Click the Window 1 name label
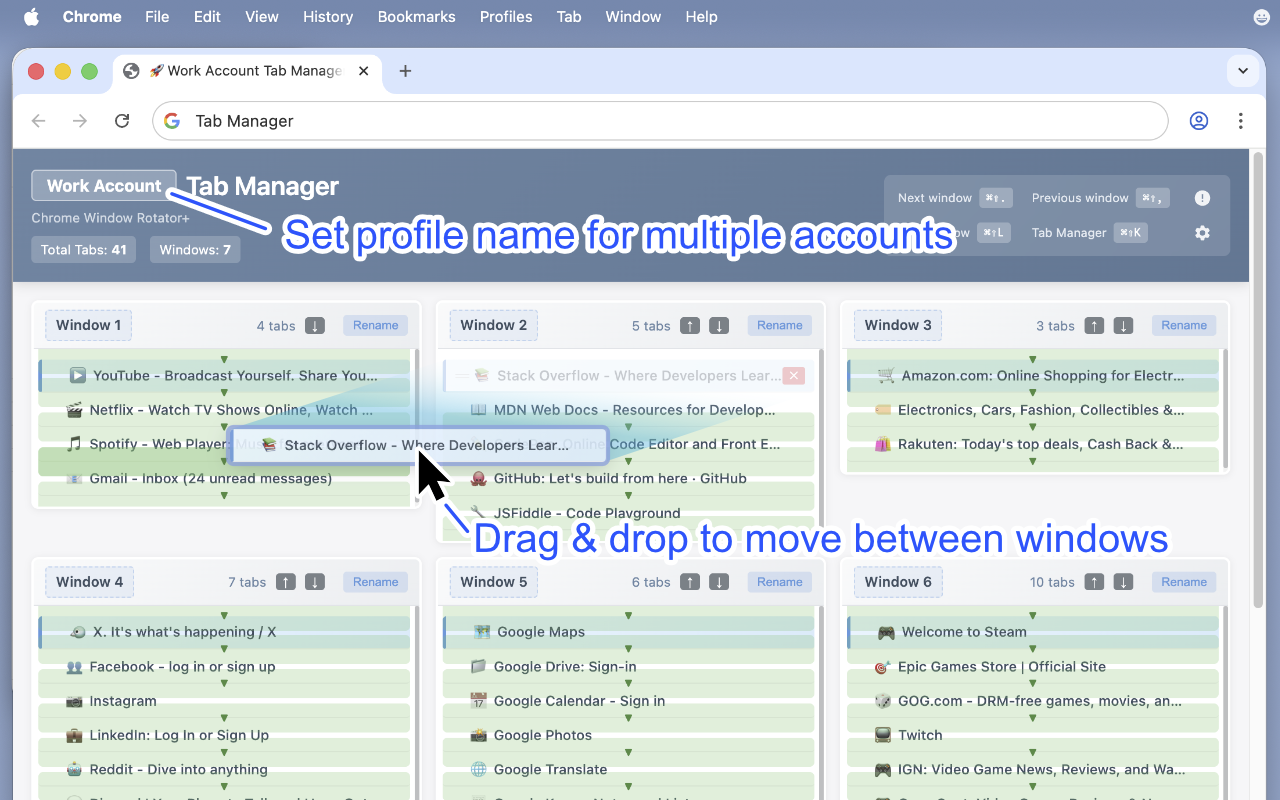The width and height of the screenshot is (1280, 800). (x=89, y=325)
